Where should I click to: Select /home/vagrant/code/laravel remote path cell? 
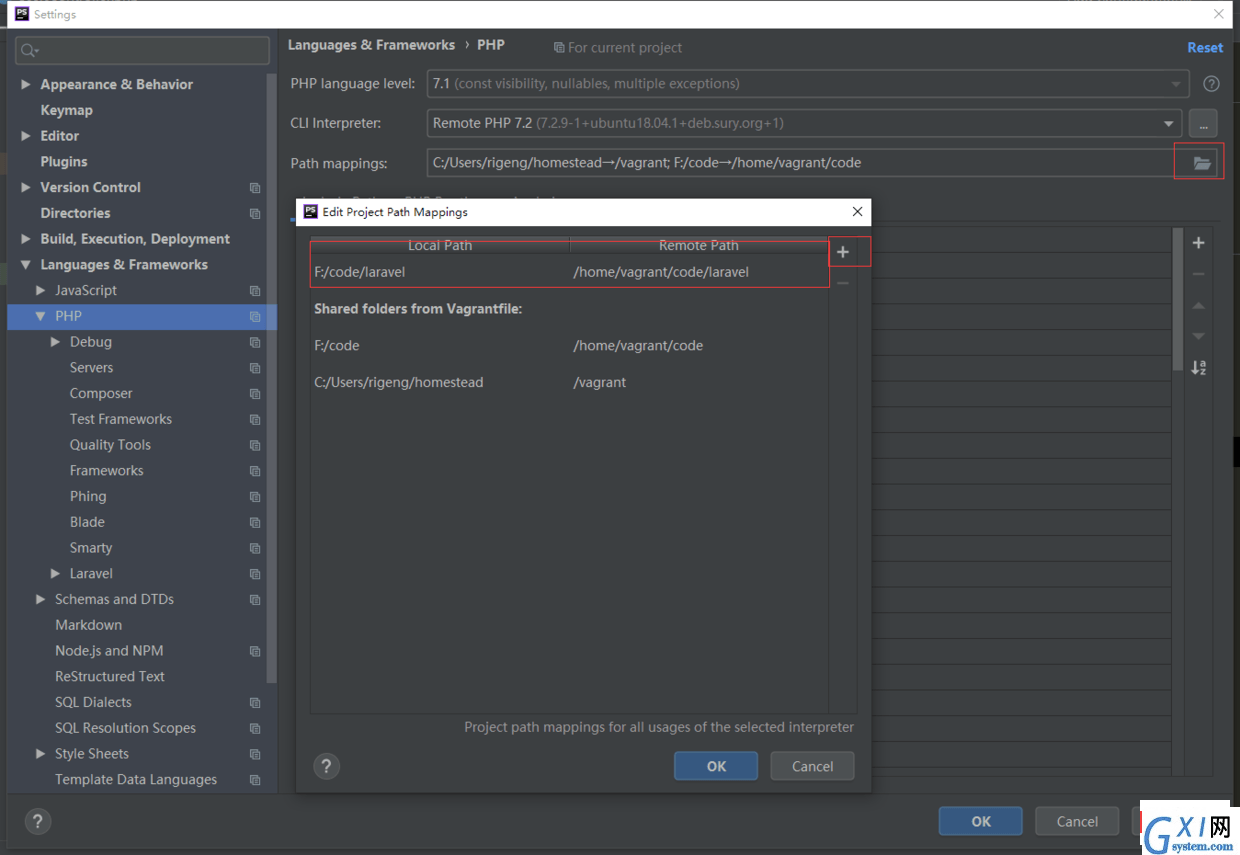tap(661, 272)
